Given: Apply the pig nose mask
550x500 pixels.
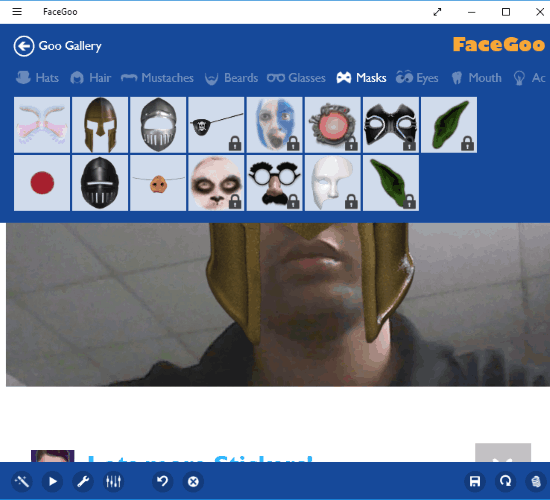Looking at the screenshot, I should click(158, 183).
